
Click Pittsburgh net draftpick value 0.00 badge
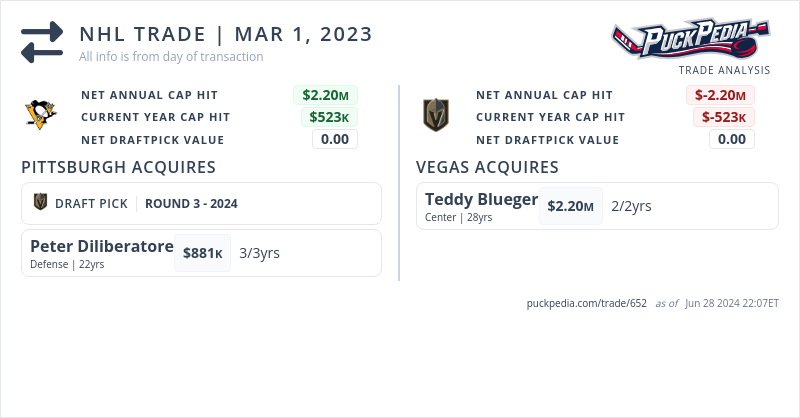[335, 139]
